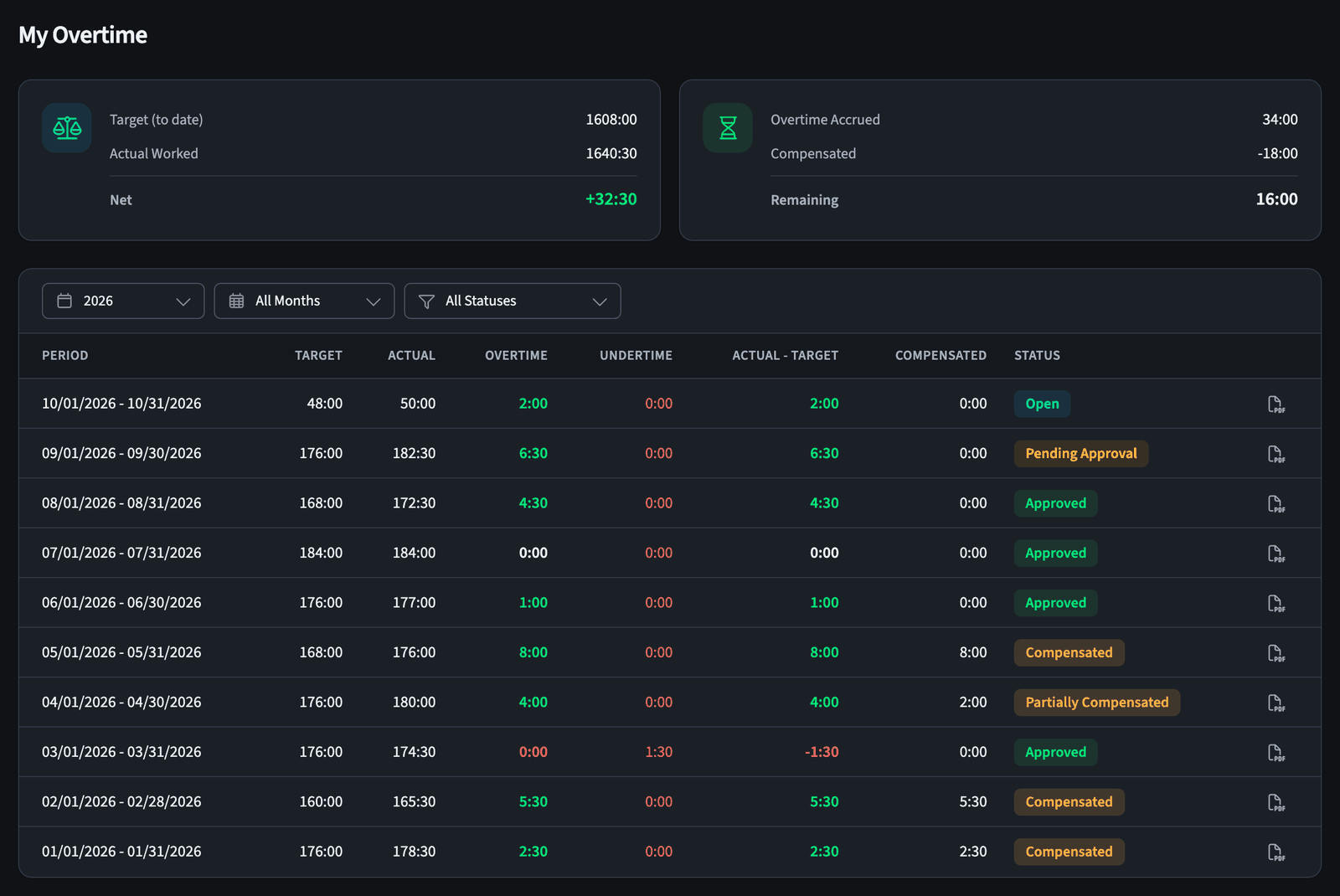Click the month calendar grid icon
Viewport: 1340px width, 896px height.
tap(237, 301)
